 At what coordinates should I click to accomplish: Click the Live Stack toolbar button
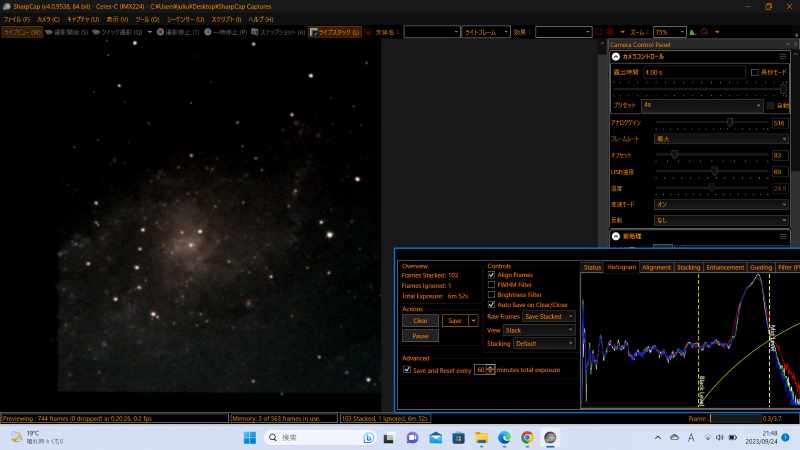[336, 32]
